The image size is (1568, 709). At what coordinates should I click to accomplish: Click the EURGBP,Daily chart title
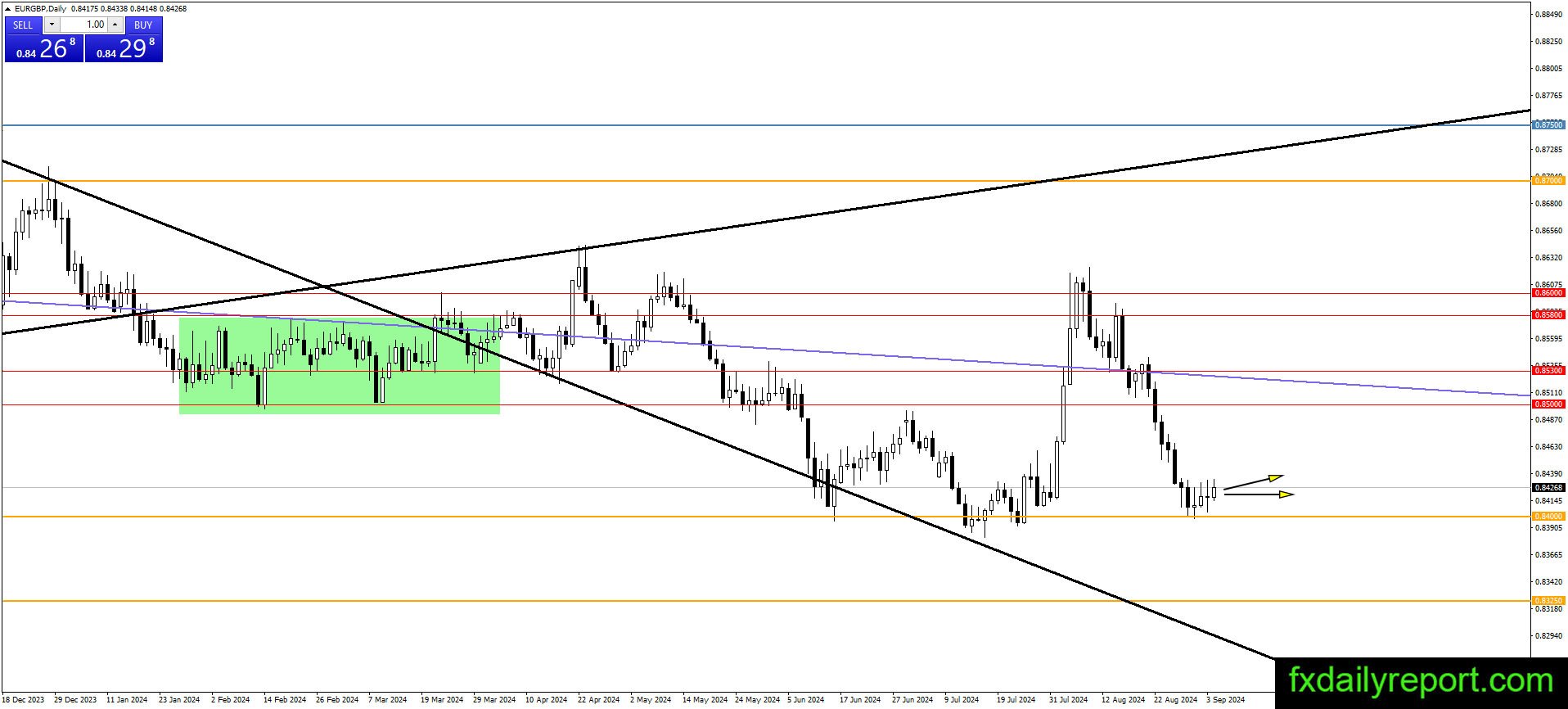coord(42,9)
